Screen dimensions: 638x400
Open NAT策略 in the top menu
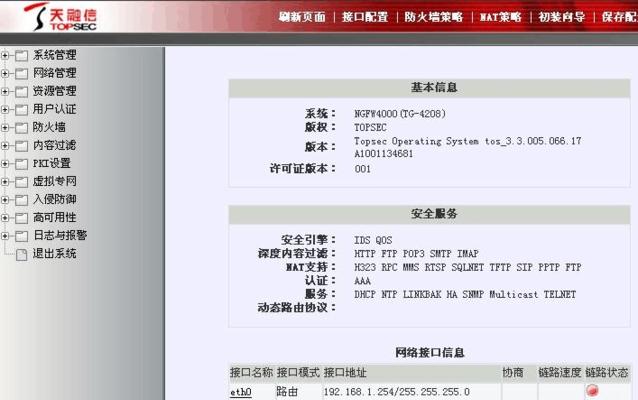pos(500,17)
